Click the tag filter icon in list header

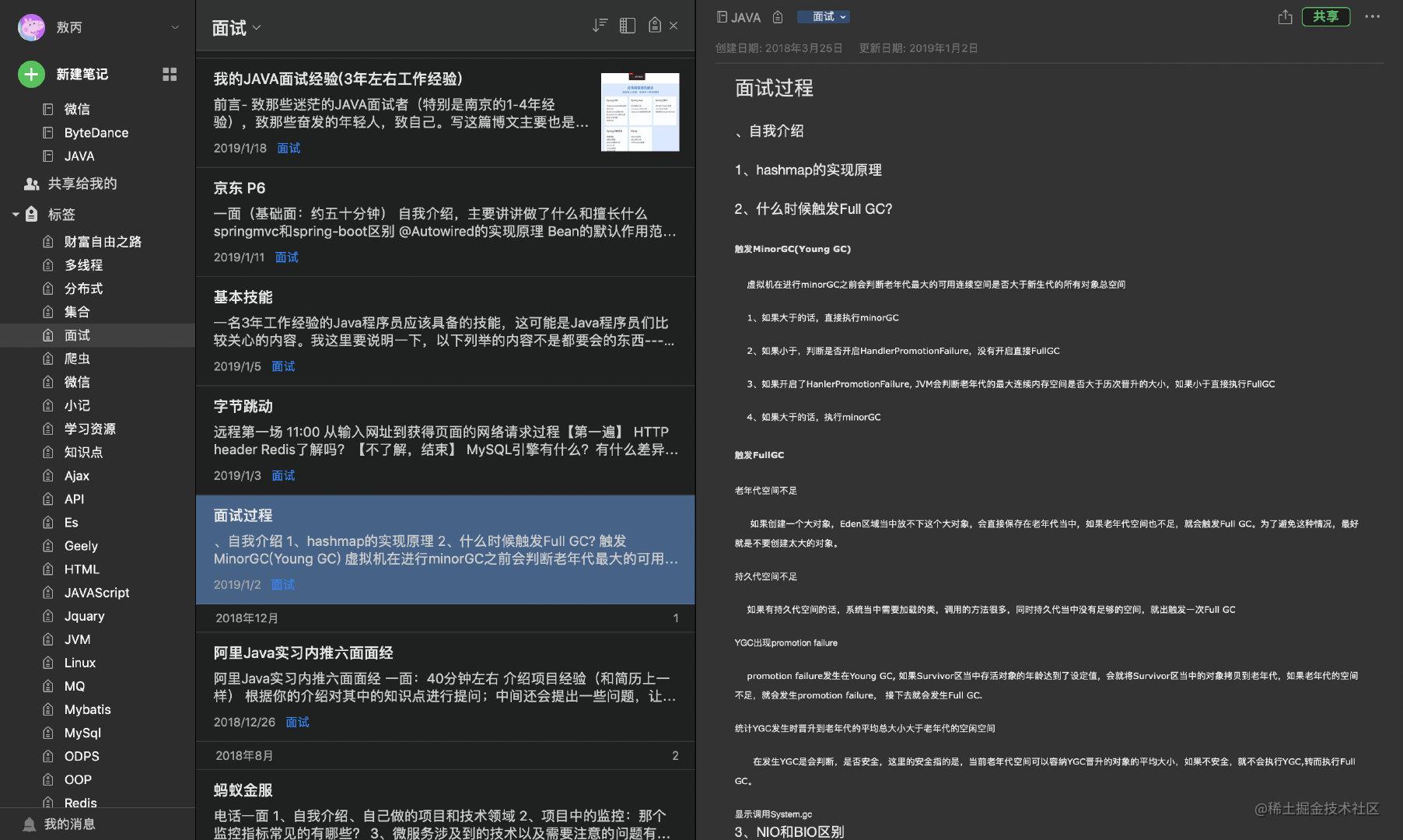655,26
